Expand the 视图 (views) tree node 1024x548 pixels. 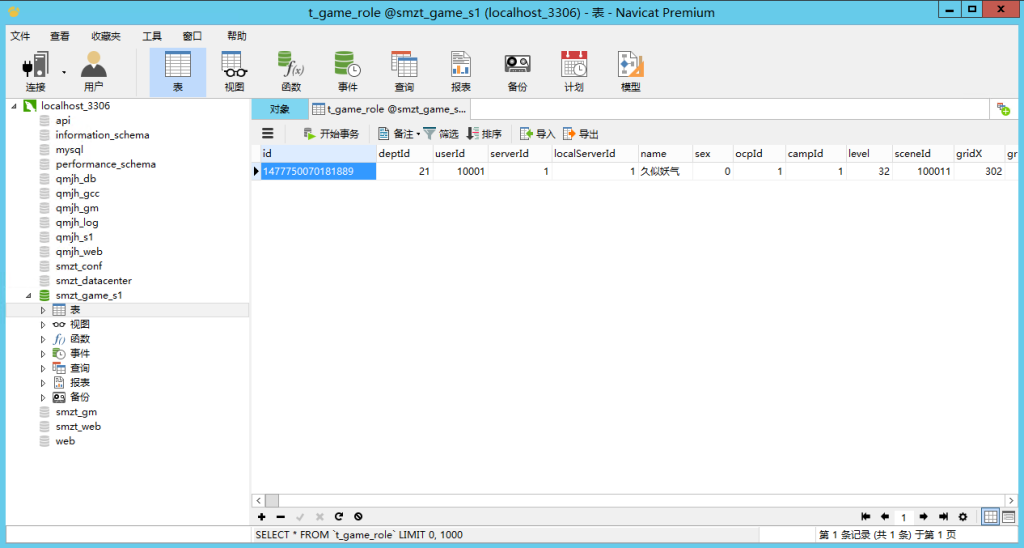click(x=43, y=325)
